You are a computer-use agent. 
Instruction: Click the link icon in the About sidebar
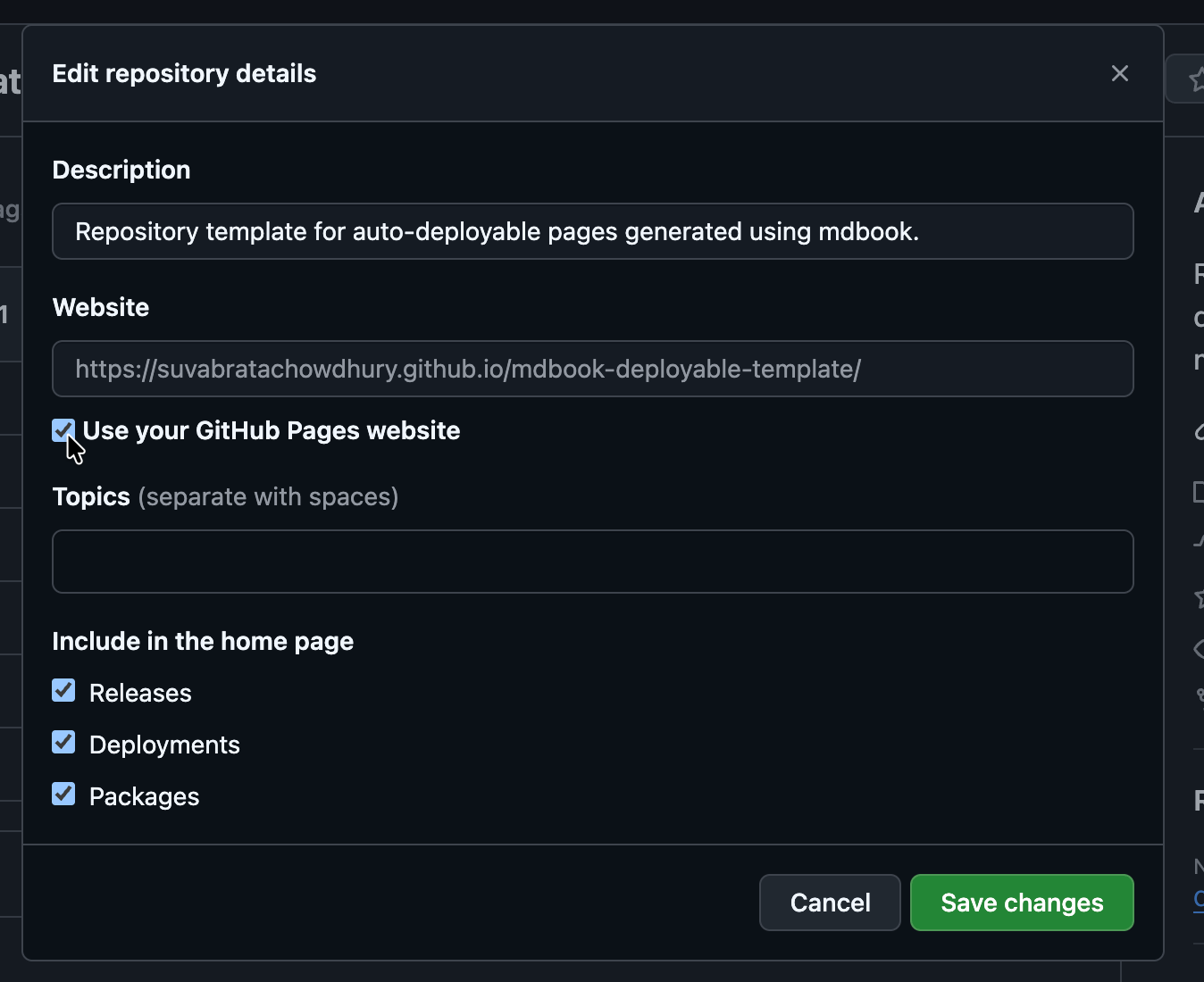(1200, 433)
